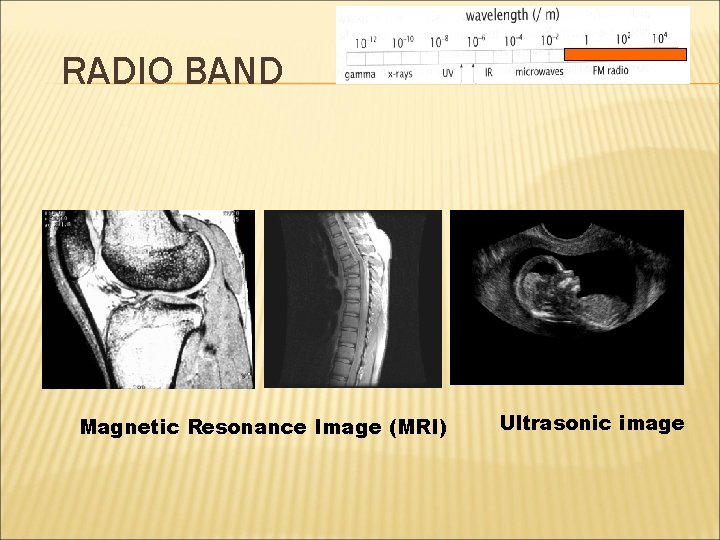Screen dimensions: 720x540
Task: Click the Magnetic Resonance Image (MRI) caption
Action: pyautogui.click(x=263, y=427)
